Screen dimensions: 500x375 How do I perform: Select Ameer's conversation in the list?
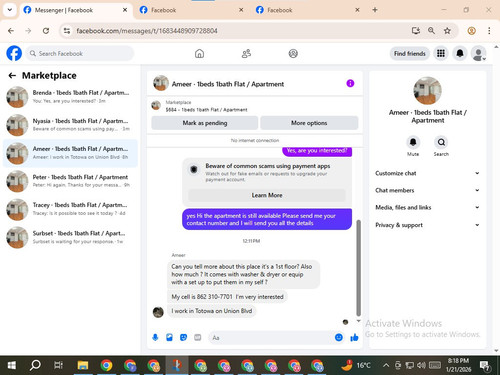click(x=70, y=153)
